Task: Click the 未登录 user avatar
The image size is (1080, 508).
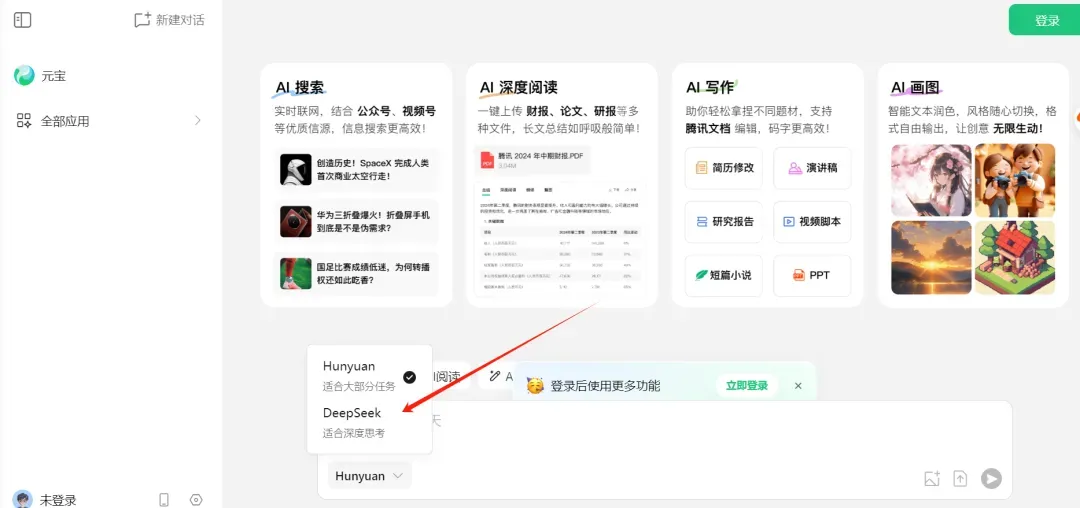Action: coord(23,500)
